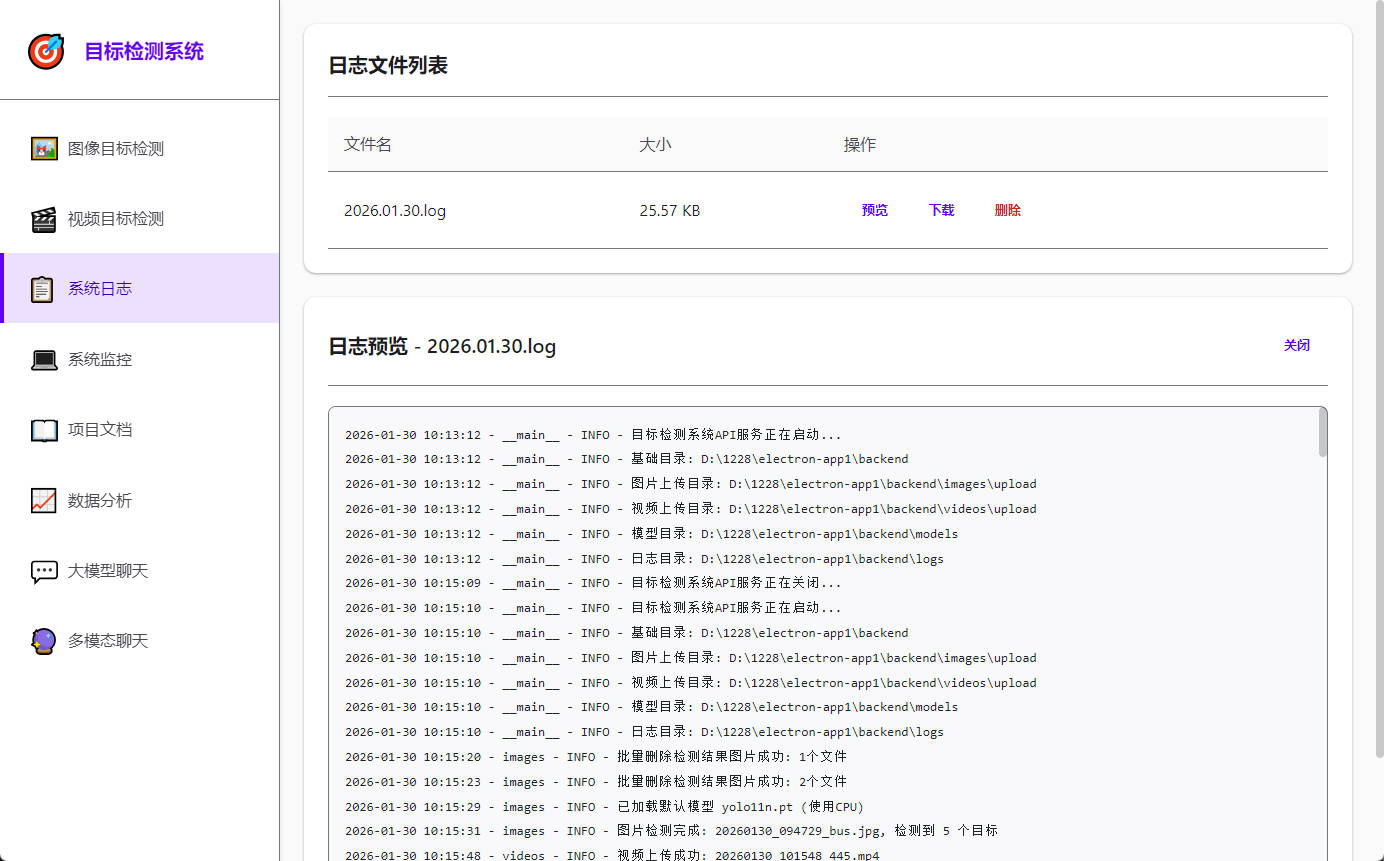
Task: Click the log preview scrollbar thumb
Action: (x=1323, y=433)
